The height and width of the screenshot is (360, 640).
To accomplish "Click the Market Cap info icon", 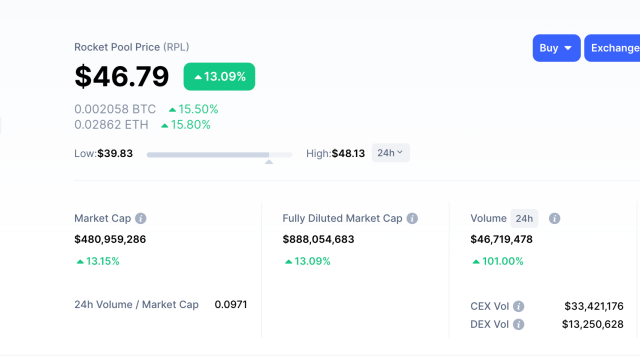I will pos(141,218).
